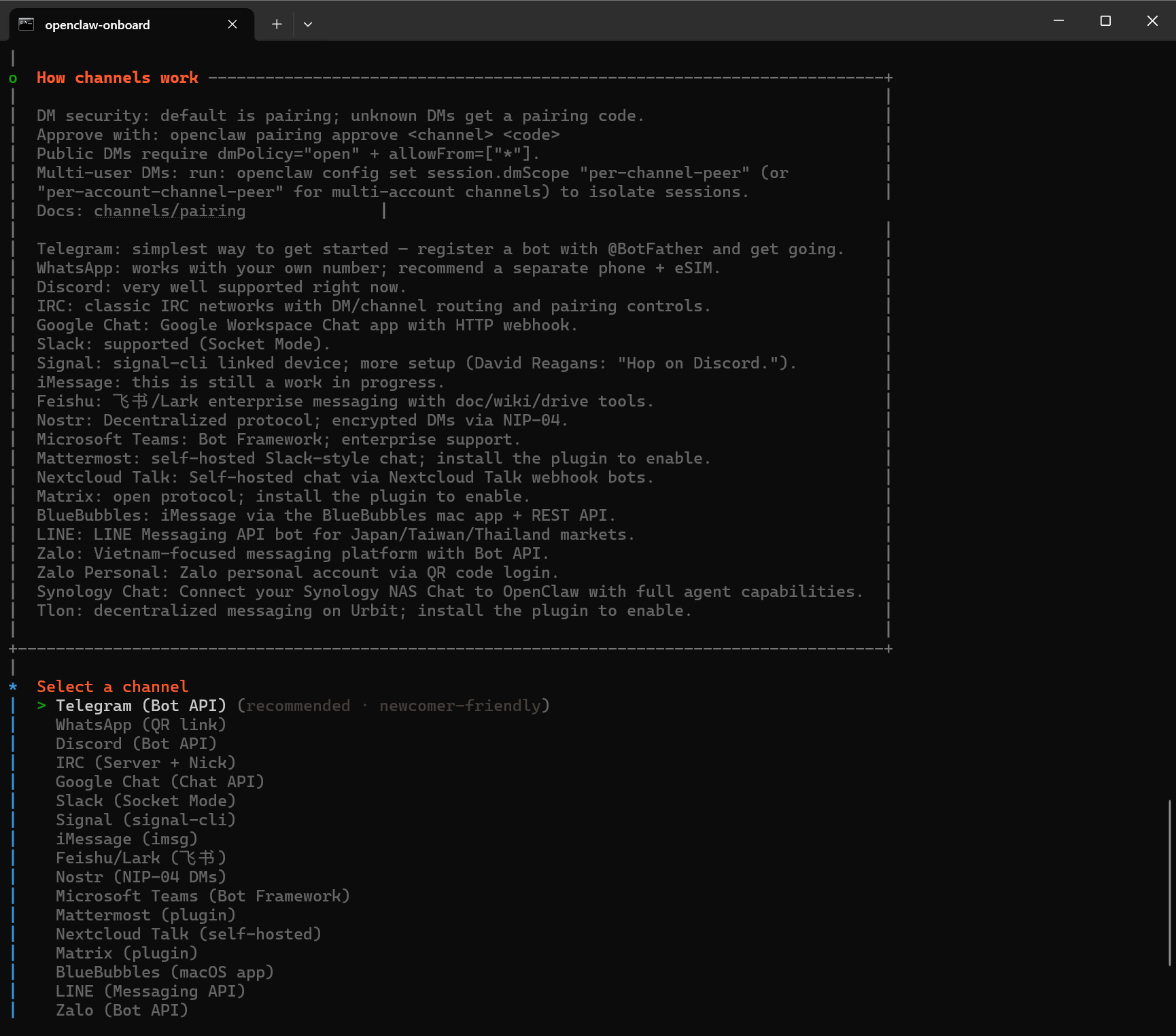Image resolution: width=1176 pixels, height=1036 pixels.
Task: Open the channels/pairing docs link
Action: (x=170, y=211)
